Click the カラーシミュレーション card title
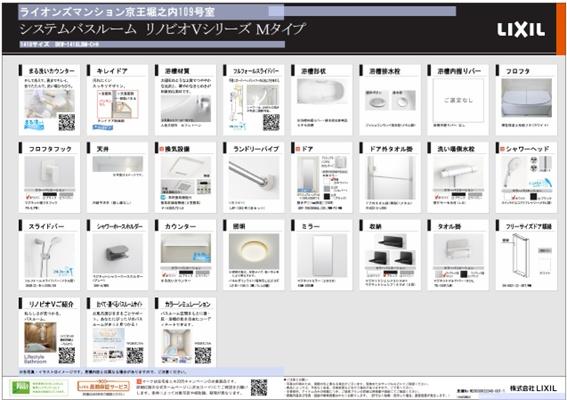 click(x=187, y=304)
